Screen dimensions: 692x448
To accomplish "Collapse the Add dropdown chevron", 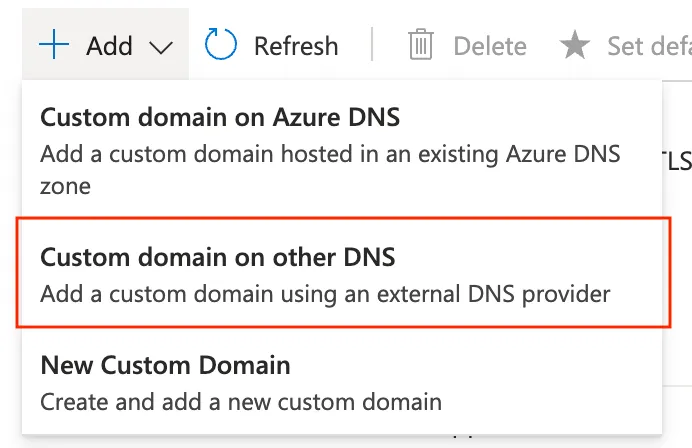I will click(161, 47).
